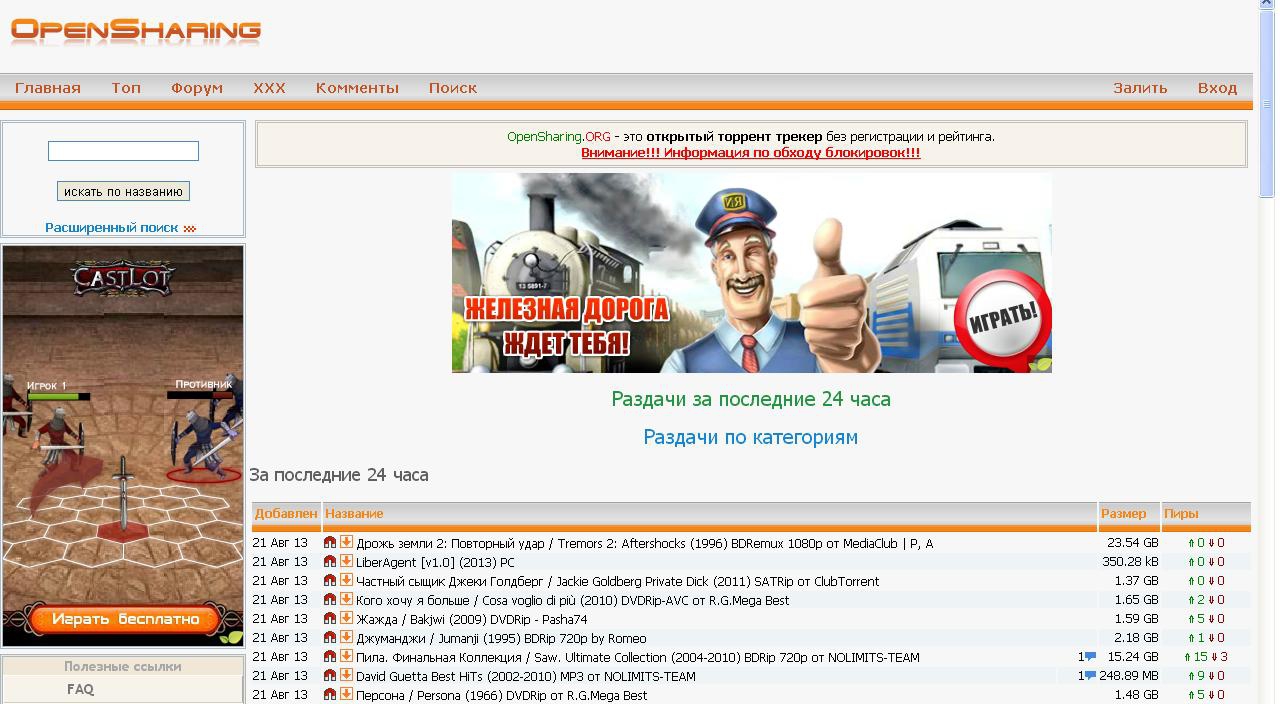Sort table by Добавлен column

pos(286,513)
